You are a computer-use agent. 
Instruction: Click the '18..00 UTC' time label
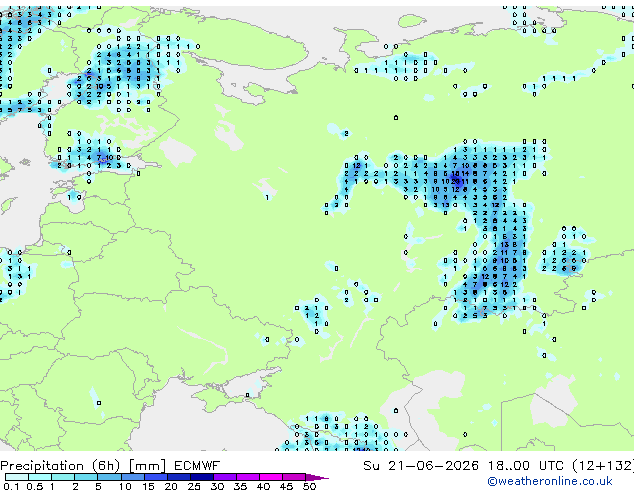tap(525, 466)
